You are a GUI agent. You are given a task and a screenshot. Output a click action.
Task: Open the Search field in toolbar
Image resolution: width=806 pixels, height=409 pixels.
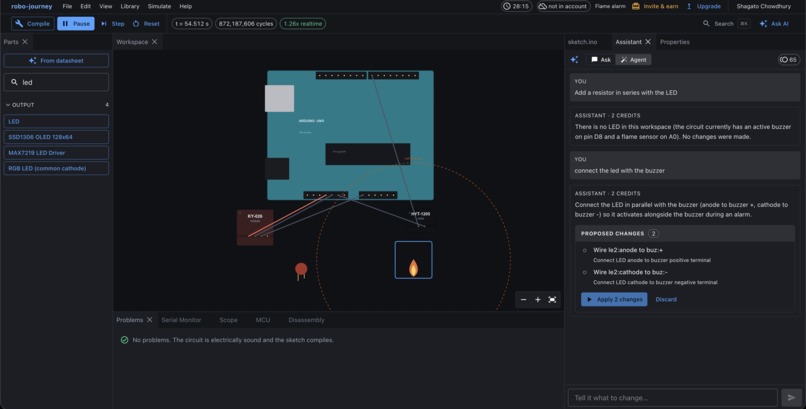[x=726, y=24]
